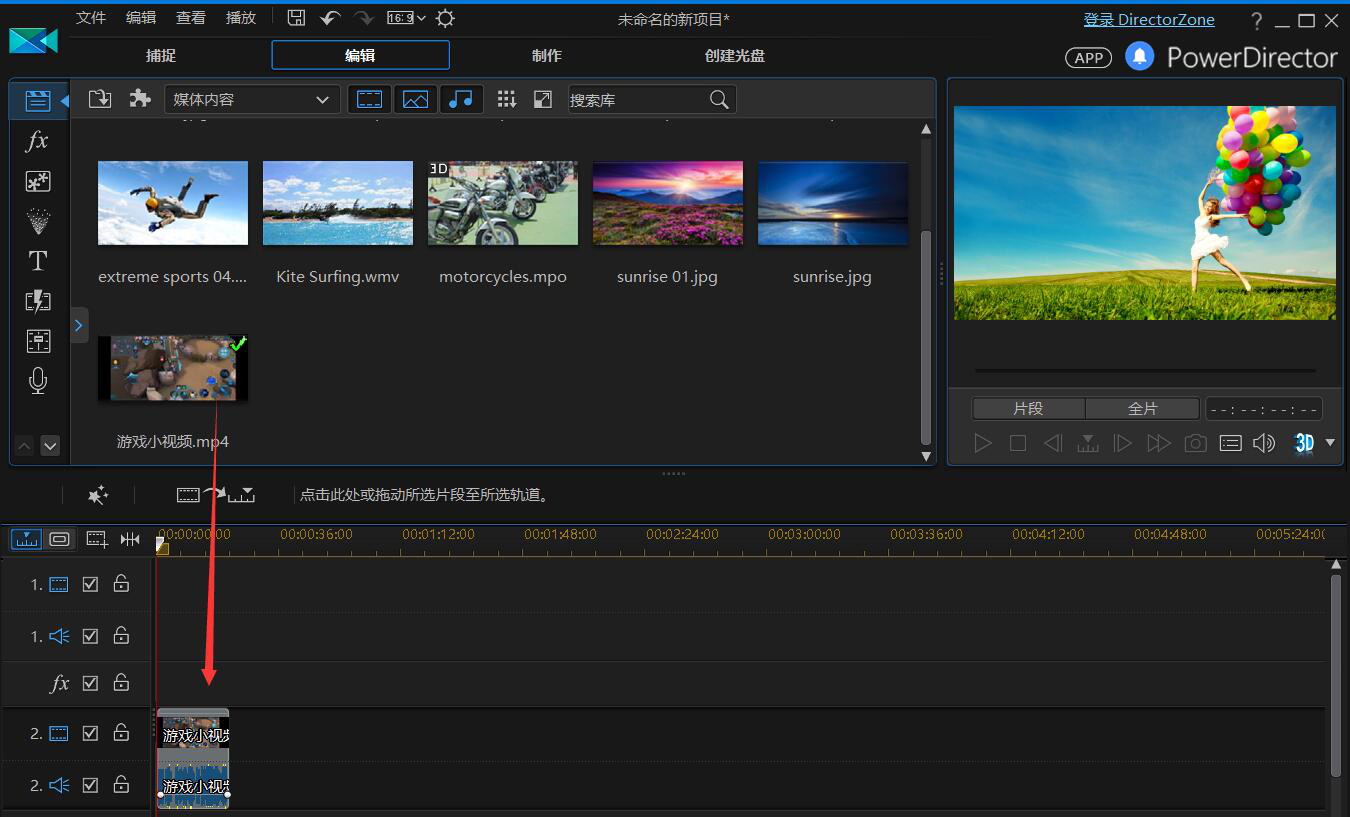Switch to the 制作 tab
Image resolution: width=1350 pixels, height=817 pixels.
click(x=546, y=56)
